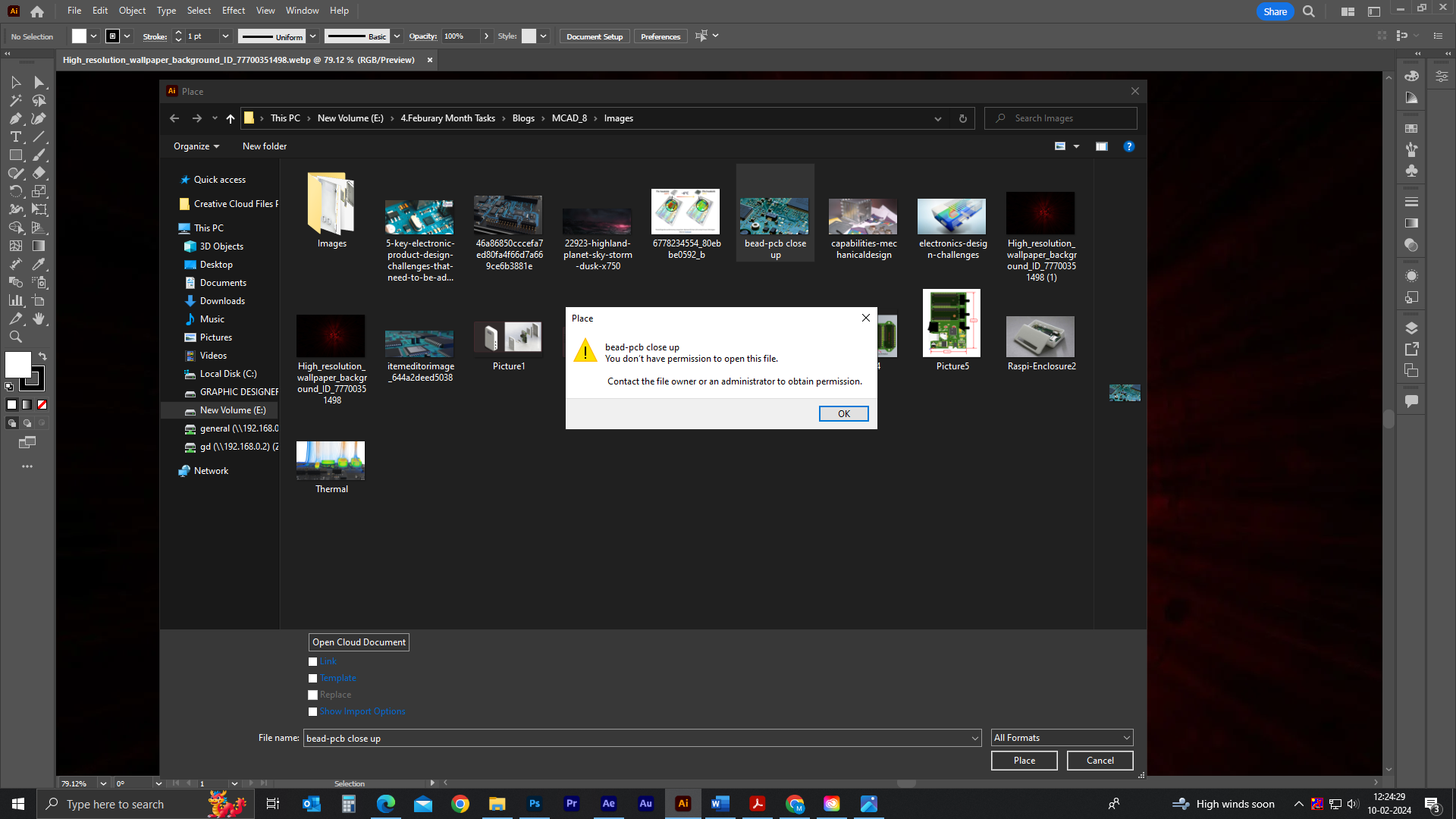The height and width of the screenshot is (819, 1456).
Task: Click the Place button
Action: coord(1024,760)
